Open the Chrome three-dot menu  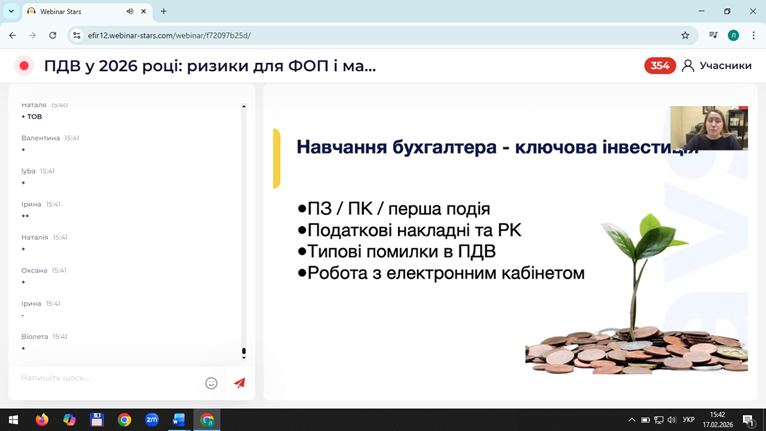click(753, 35)
